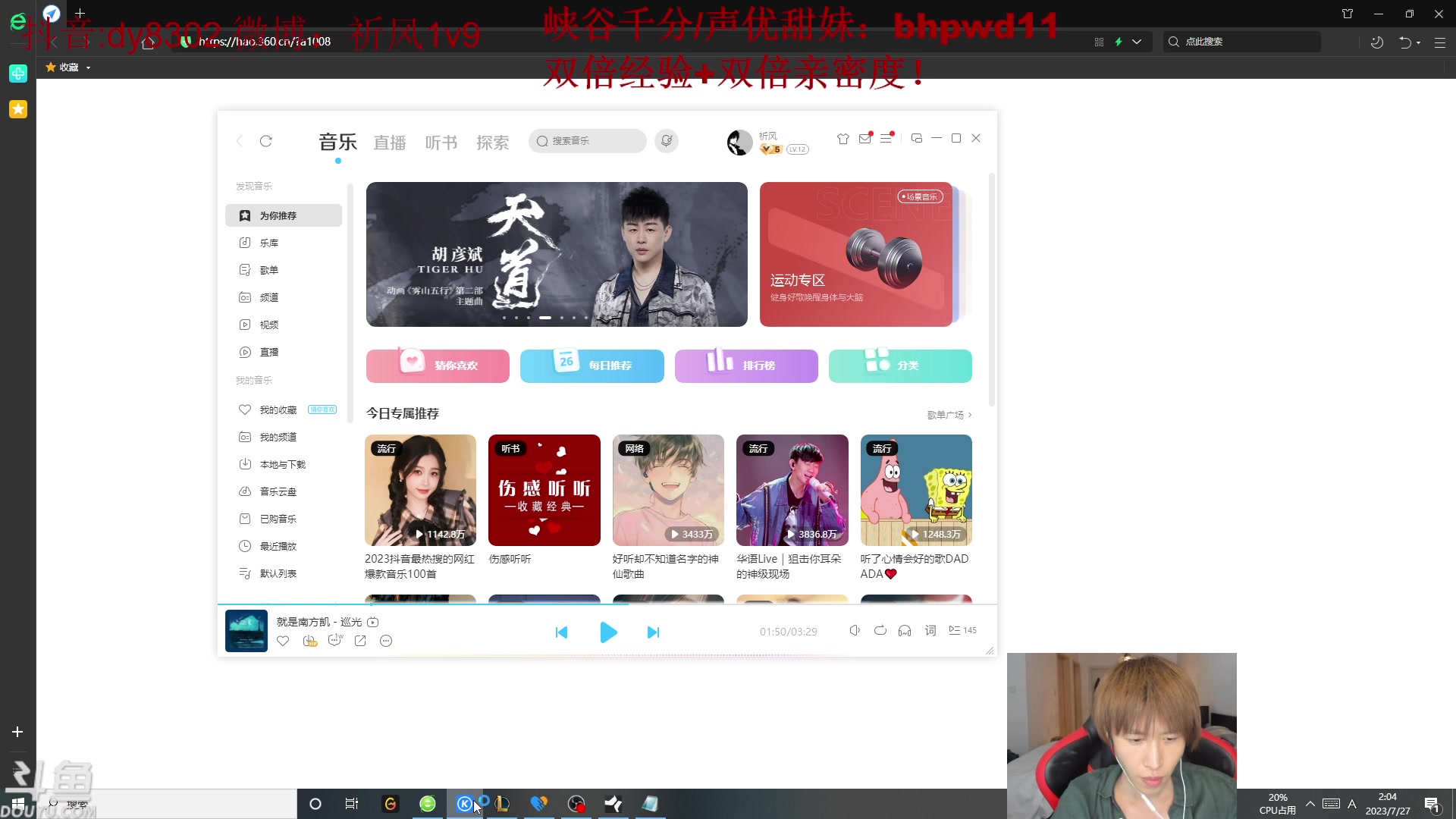Screen dimensions: 1456x819
Task: Expand the dropdown arrow beside lightning icon
Action: [1137, 42]
